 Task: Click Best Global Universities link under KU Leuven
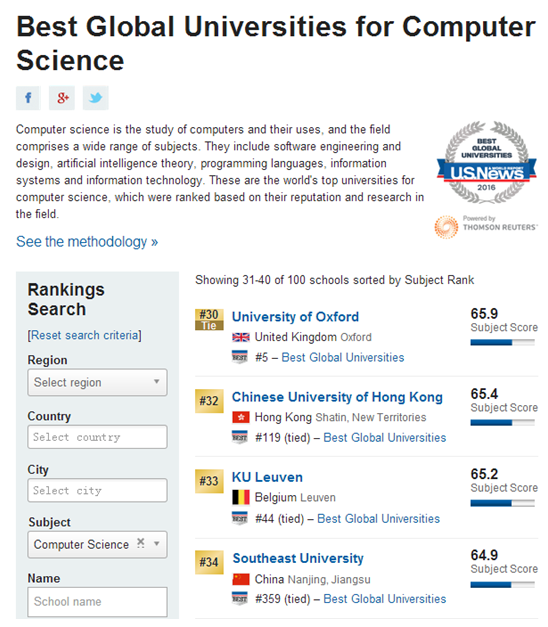coord(378,519)
